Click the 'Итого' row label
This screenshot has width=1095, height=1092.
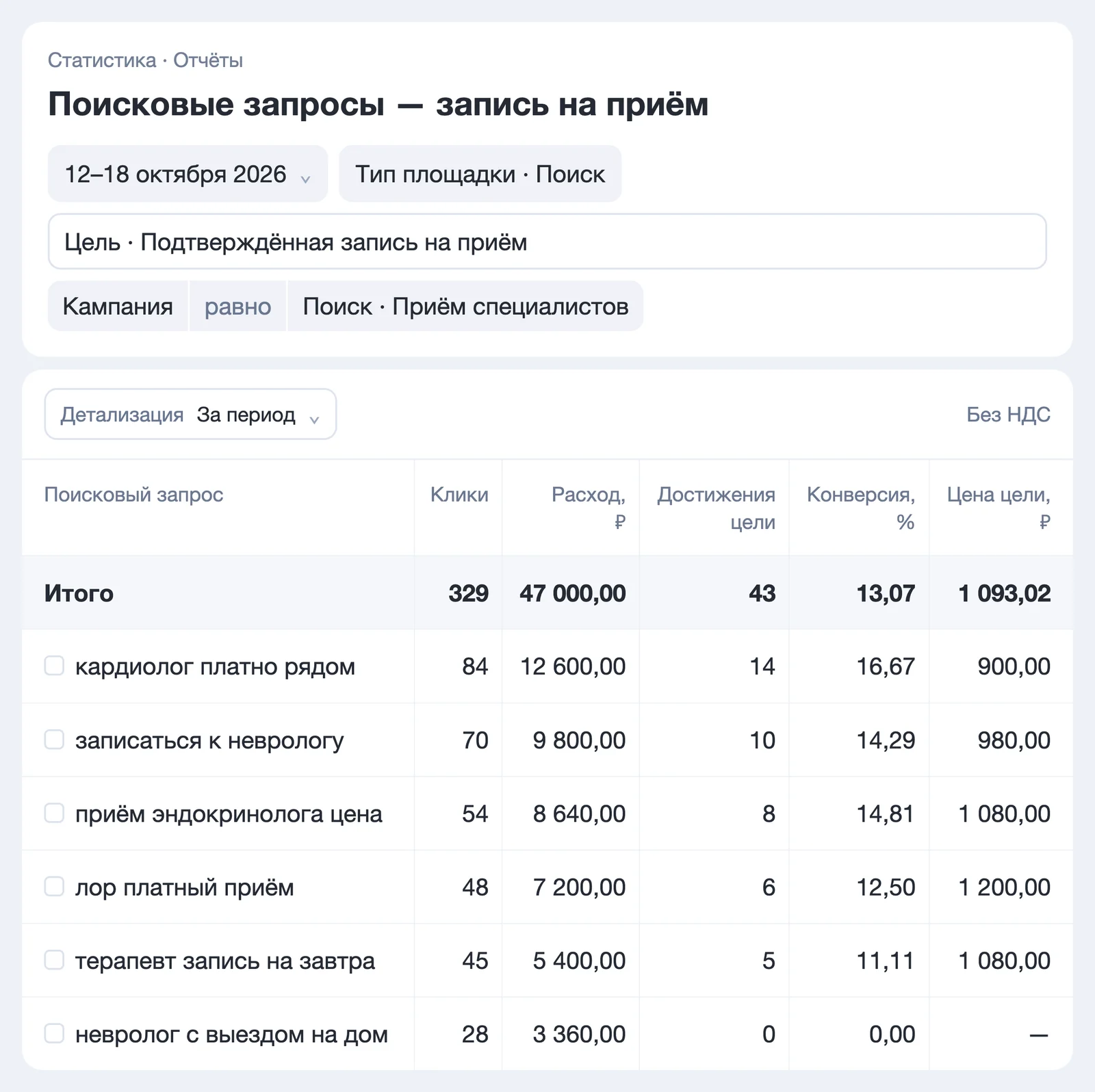point(79,593)
